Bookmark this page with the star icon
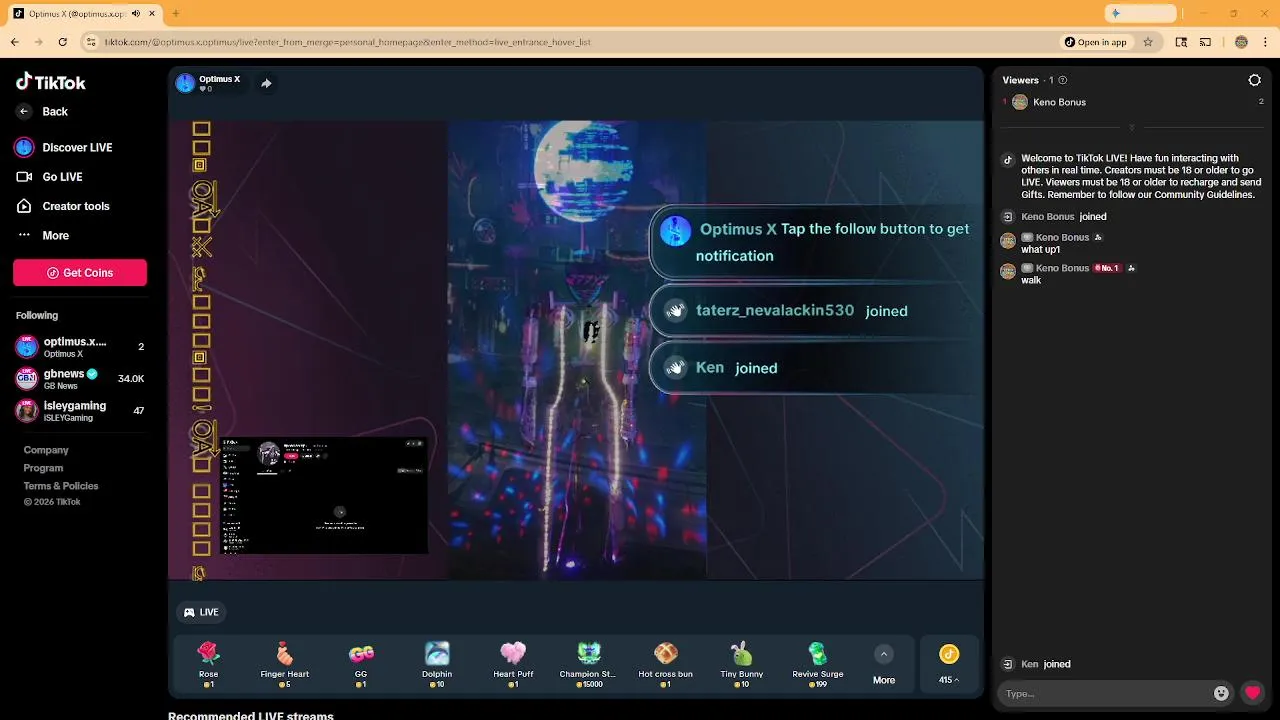The width and height of the screenshot is (1280, 720). pyautogui.click(x=1148, y=42)
